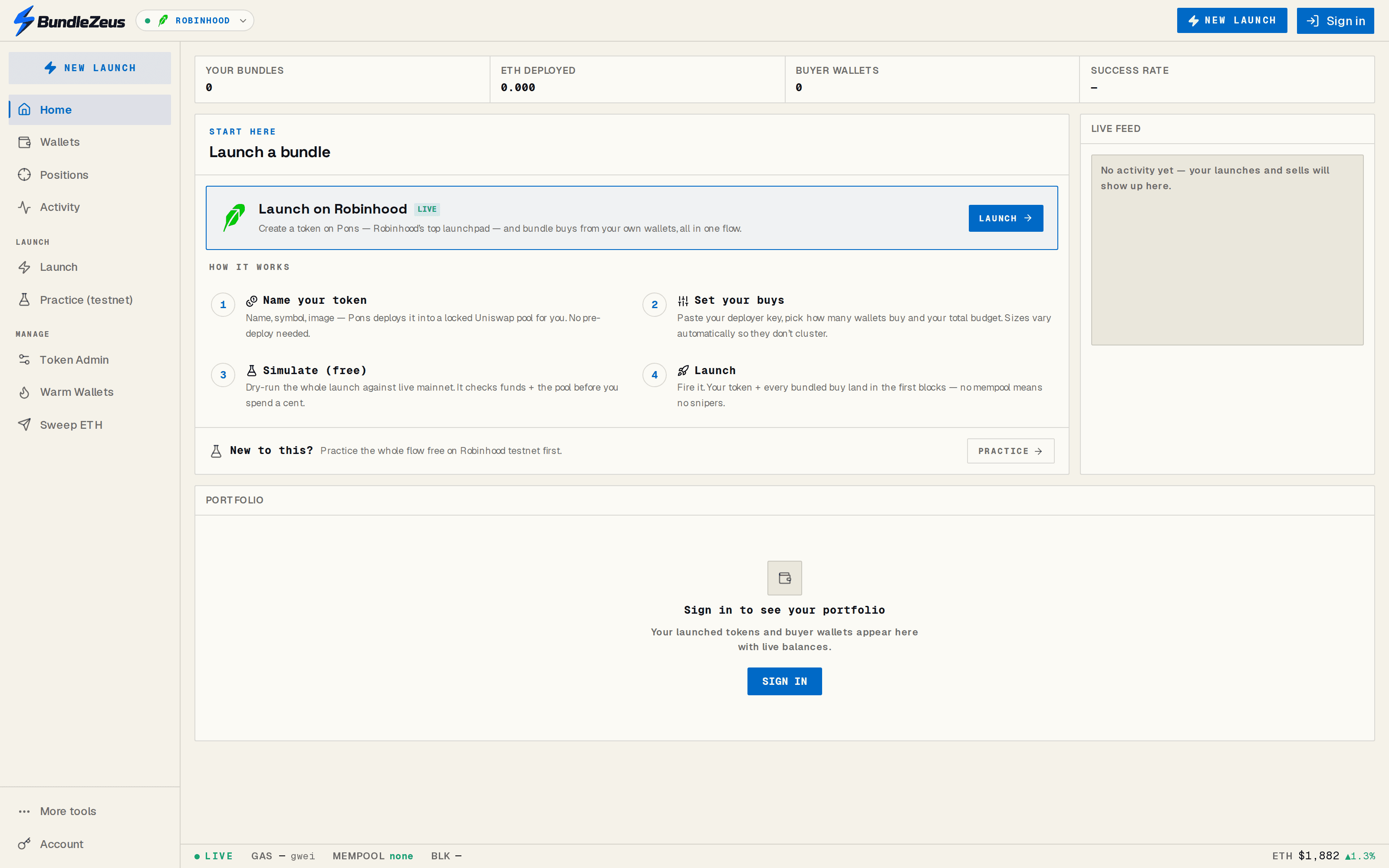Click the blue LAUNCH button on Robinhood card
Screen dimensions: 1389x868
pos(1006,218)
